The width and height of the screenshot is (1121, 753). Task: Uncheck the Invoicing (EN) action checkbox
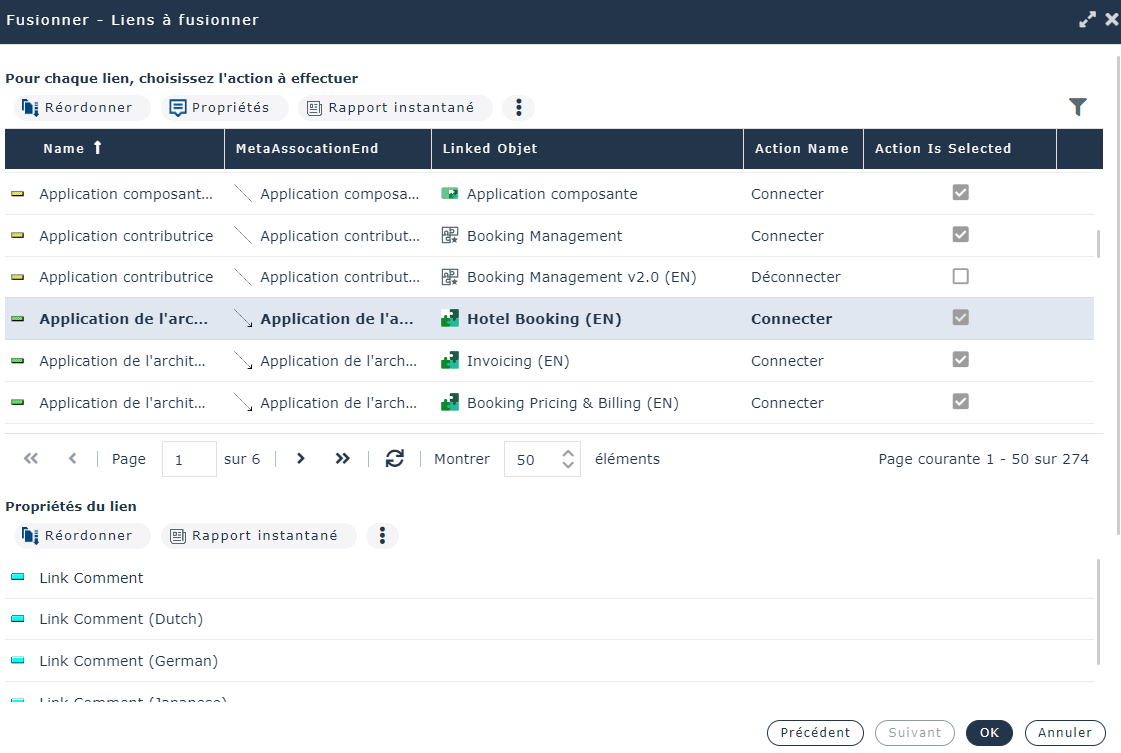click(x=960, y=360)
